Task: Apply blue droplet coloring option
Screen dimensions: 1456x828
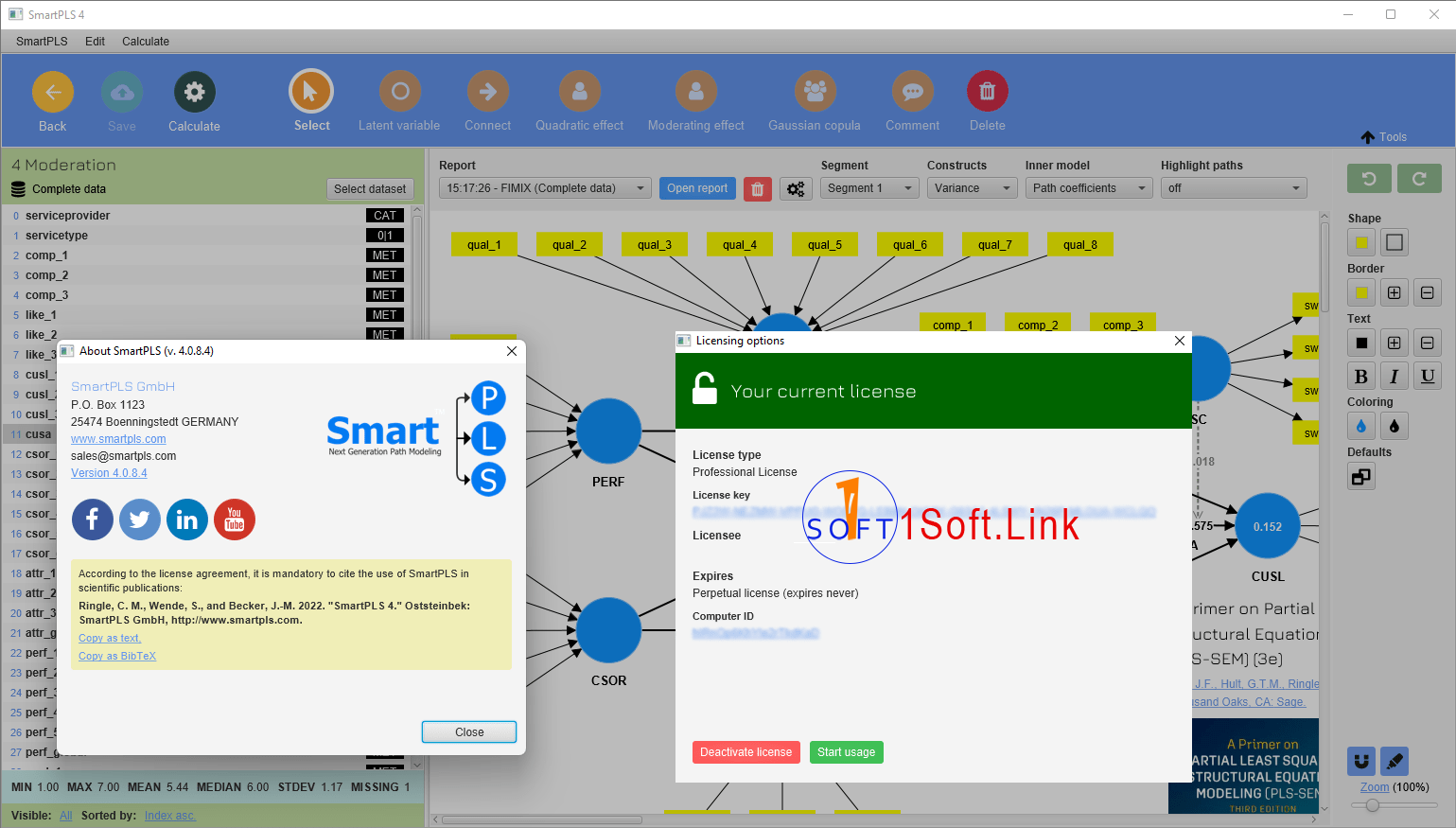Action: click(1361, 426)
